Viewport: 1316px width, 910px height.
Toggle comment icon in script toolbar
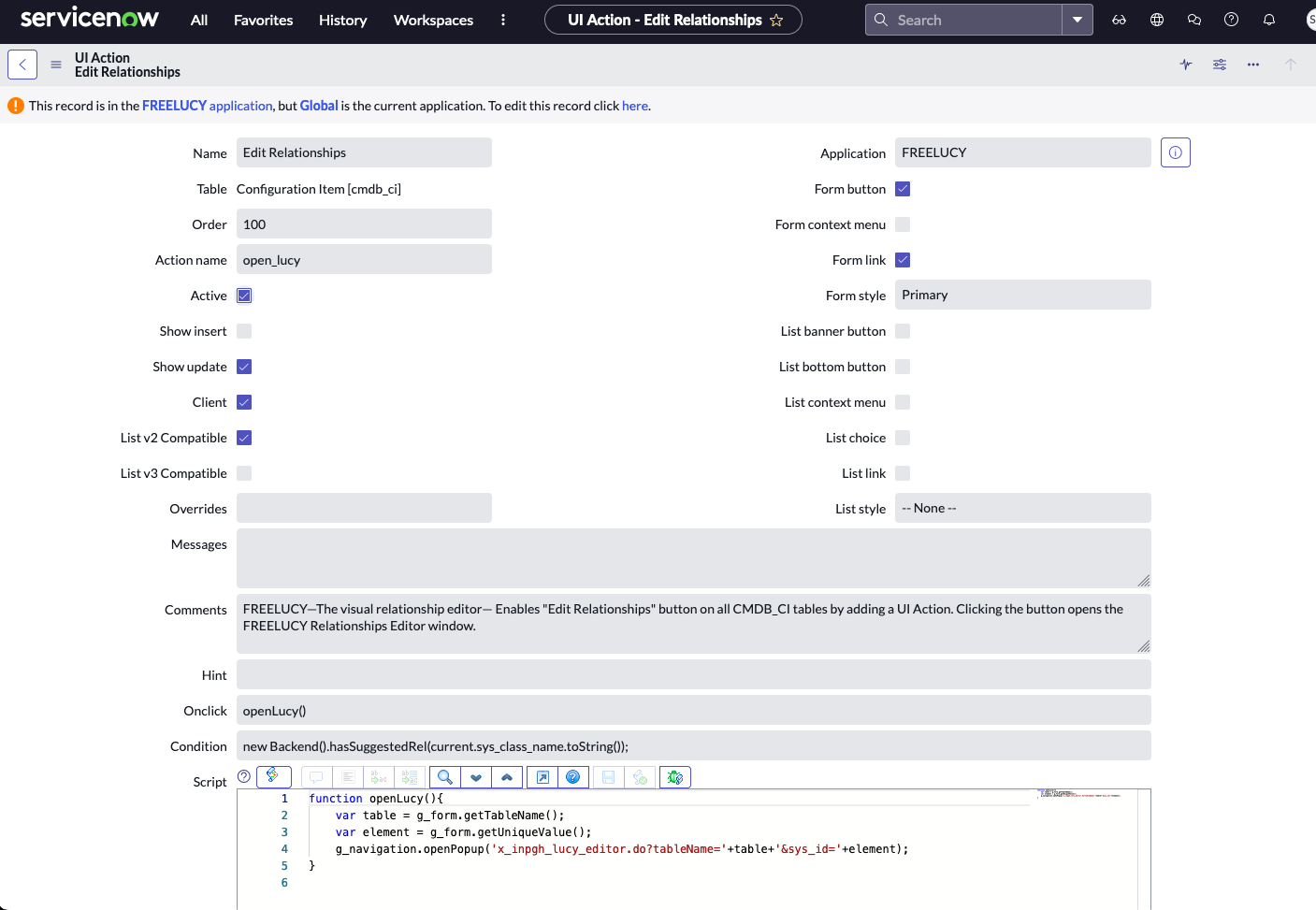317,777
